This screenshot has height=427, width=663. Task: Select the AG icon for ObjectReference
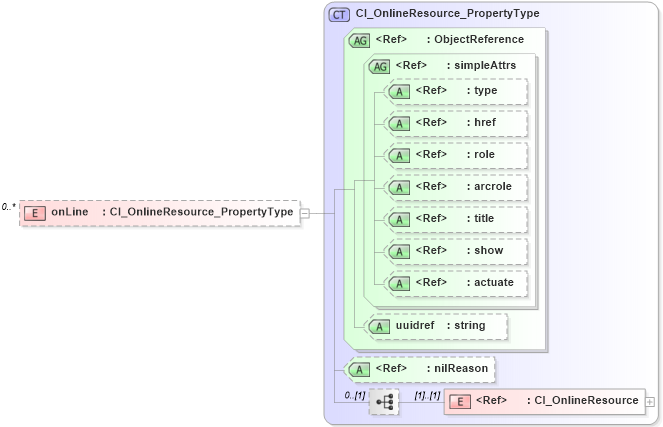click(359, 41)
